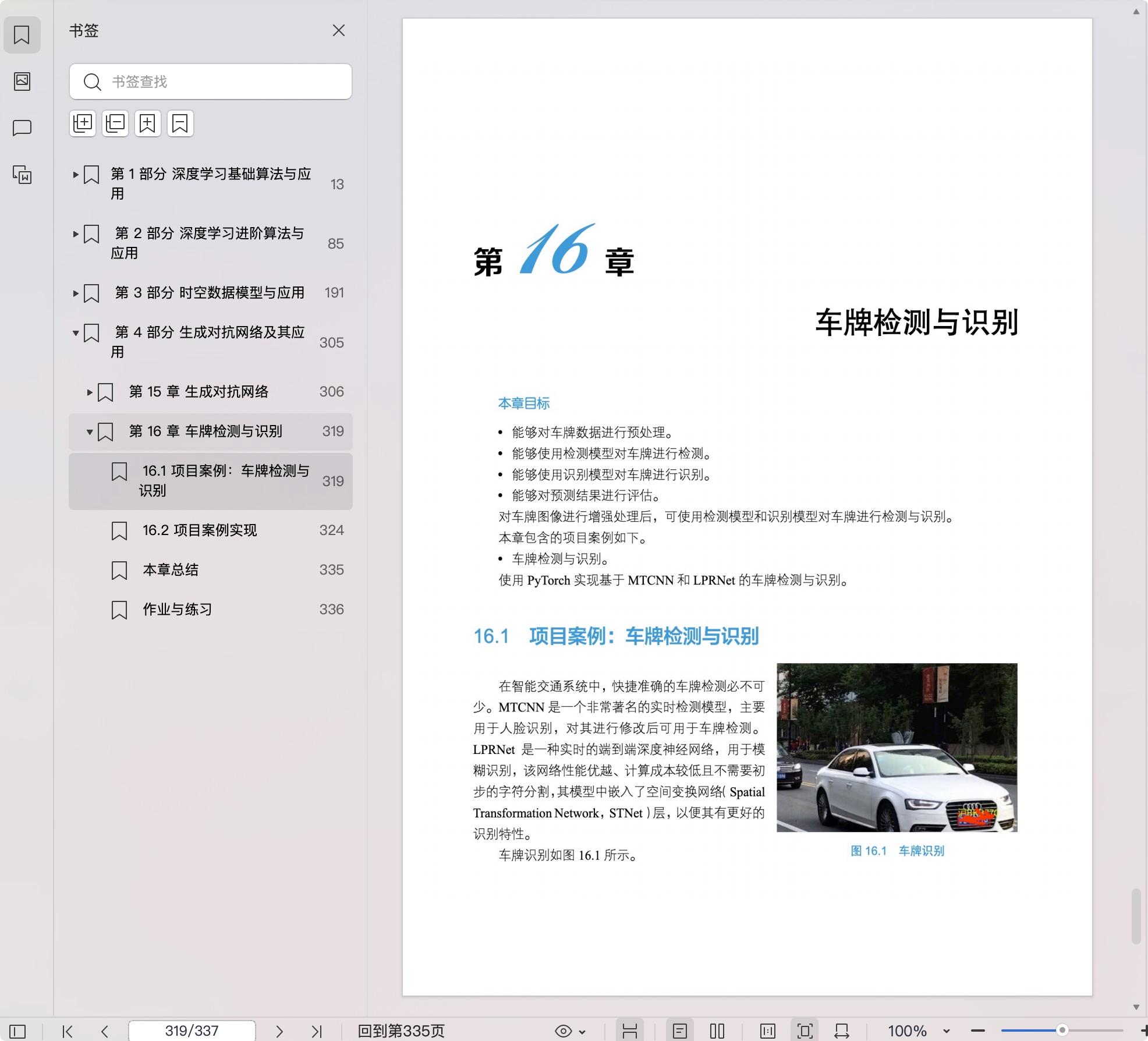
Task: Toggle fit page view icon
Action: click(x=805, y=1031)
